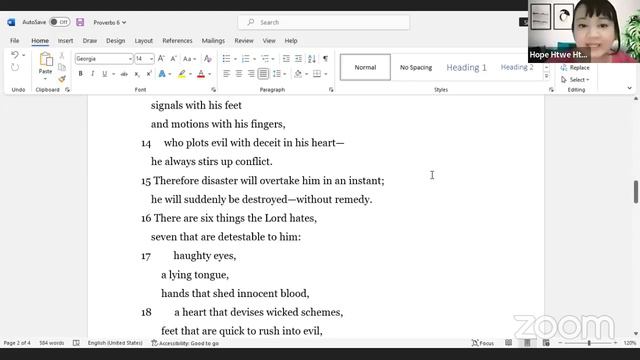640x360 pixels.
Task: Sort text with A-Z sort icon
Action: (312, 59)
